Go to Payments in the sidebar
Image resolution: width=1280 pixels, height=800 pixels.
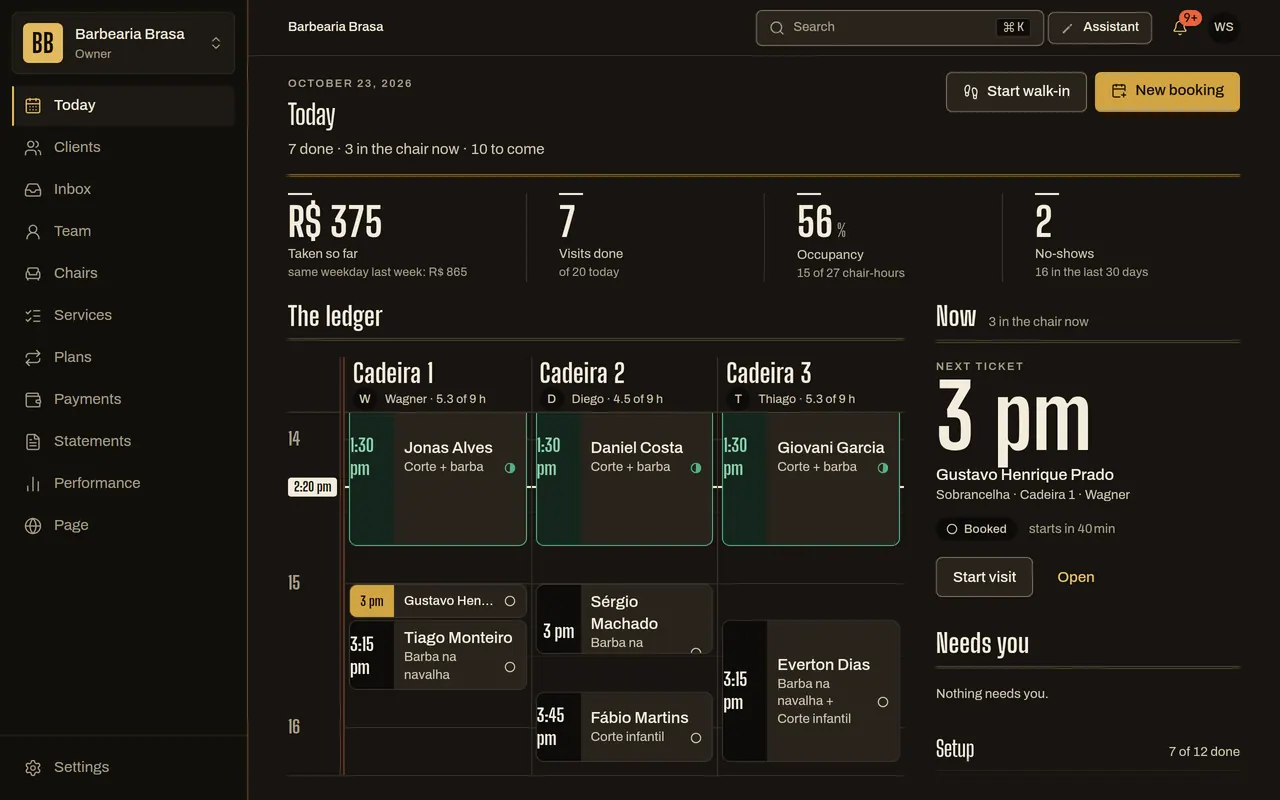(123, 399)
